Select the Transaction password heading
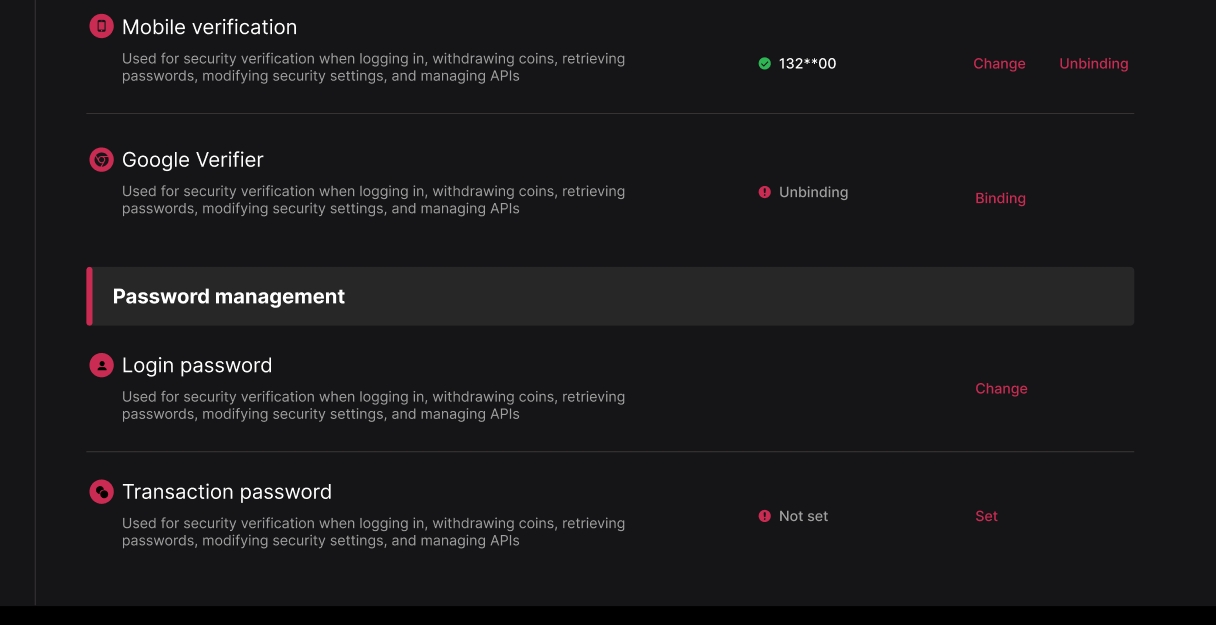 click(227, 492)
